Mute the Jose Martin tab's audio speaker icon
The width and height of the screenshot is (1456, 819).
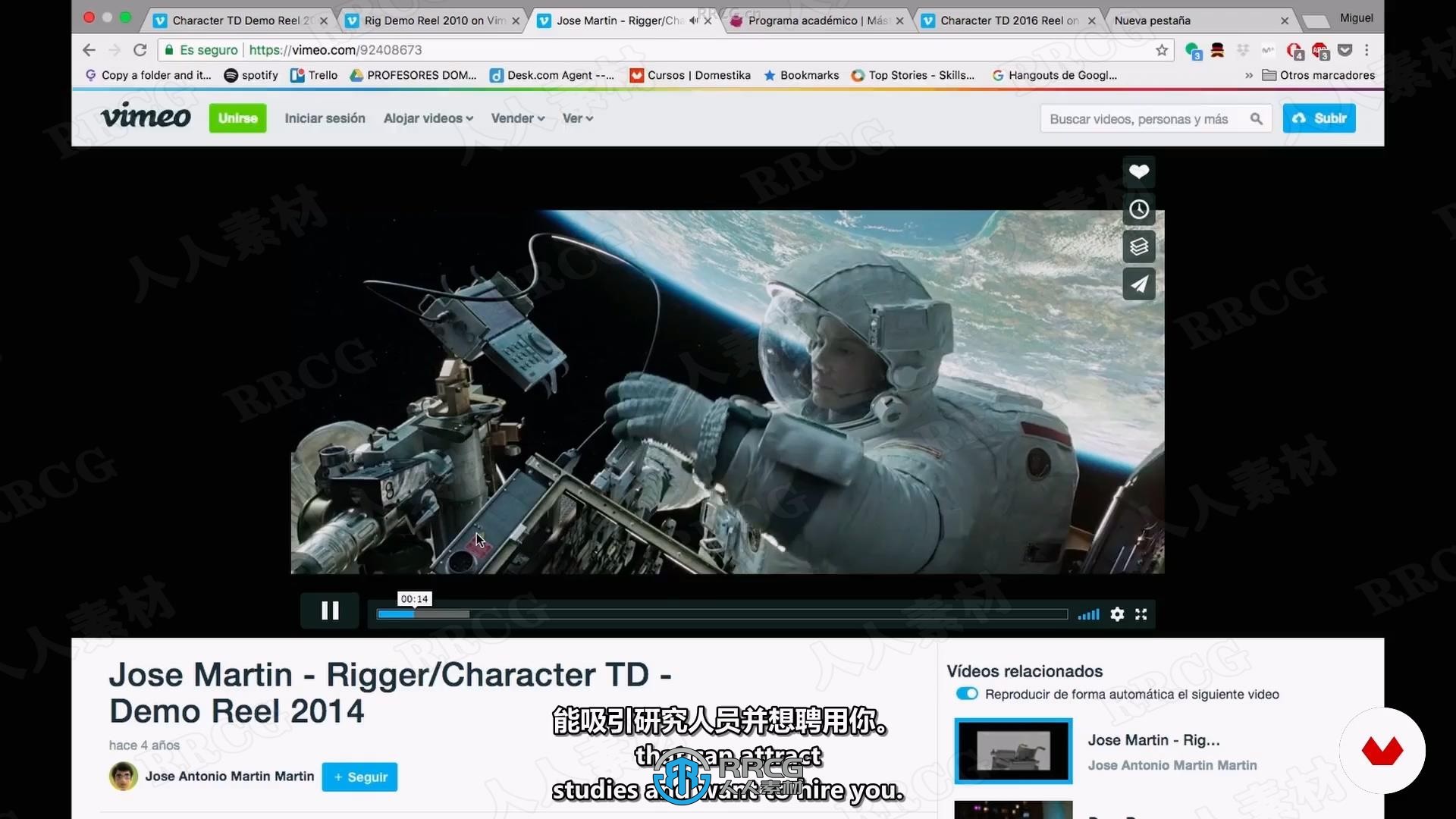click(x=693, y=20)
